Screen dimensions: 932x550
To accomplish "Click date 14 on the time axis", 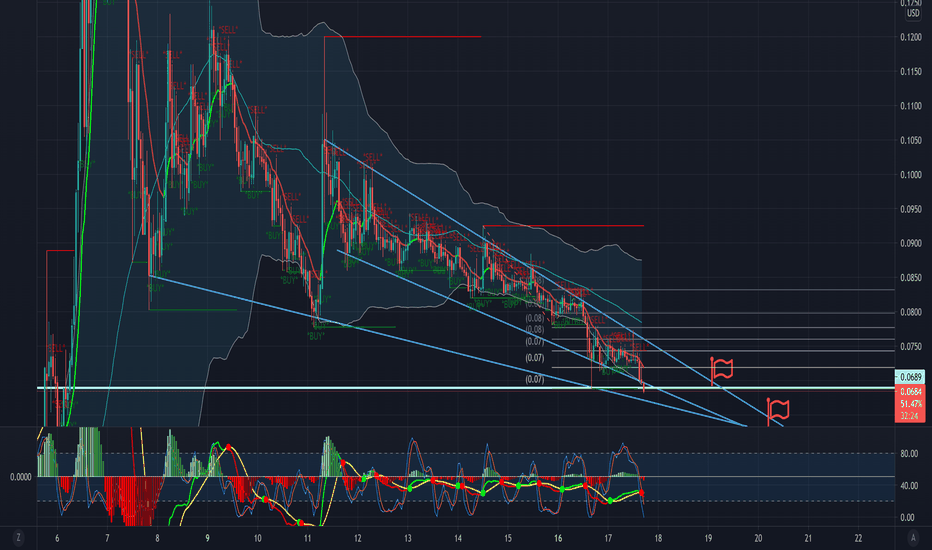I will pos(458,538).
